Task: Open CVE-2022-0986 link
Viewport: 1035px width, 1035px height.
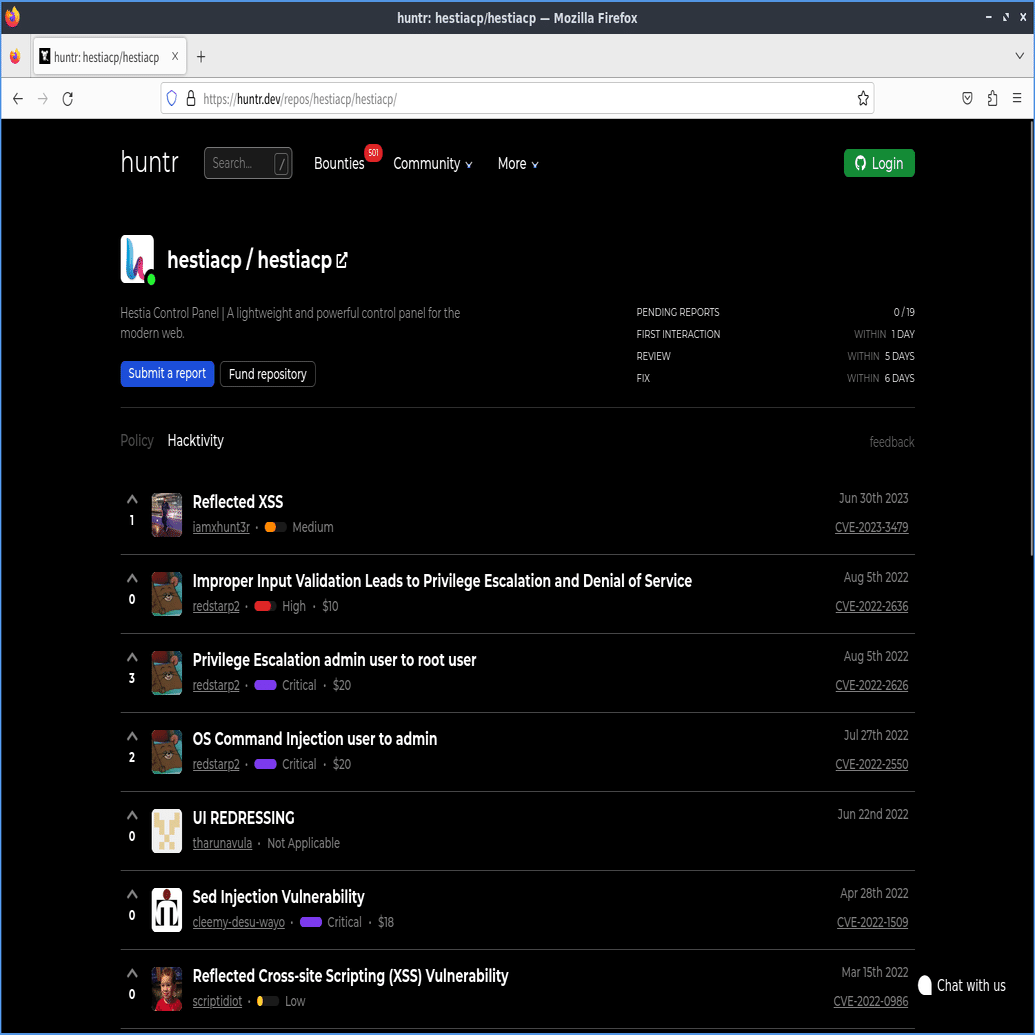Action: tap(871, 1002)
